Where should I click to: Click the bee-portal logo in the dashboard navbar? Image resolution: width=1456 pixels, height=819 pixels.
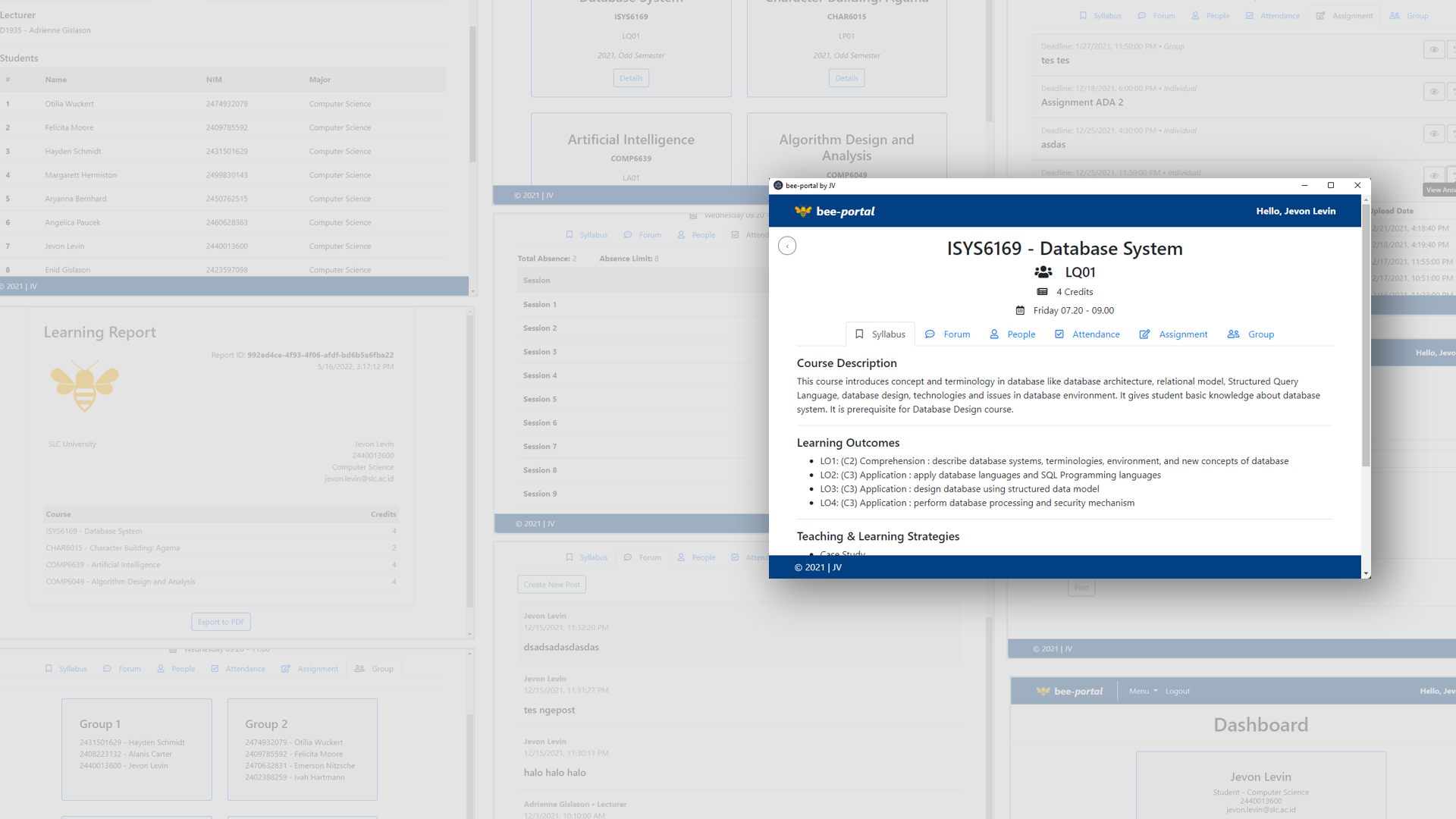[x=1069, y=692]
